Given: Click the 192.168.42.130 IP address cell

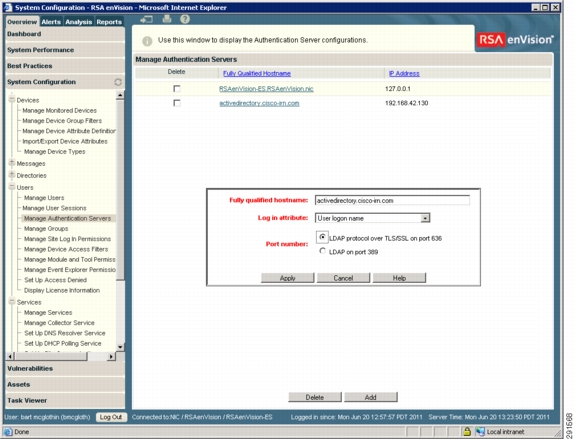Looking at the screenshot, I should pos(406,103).
